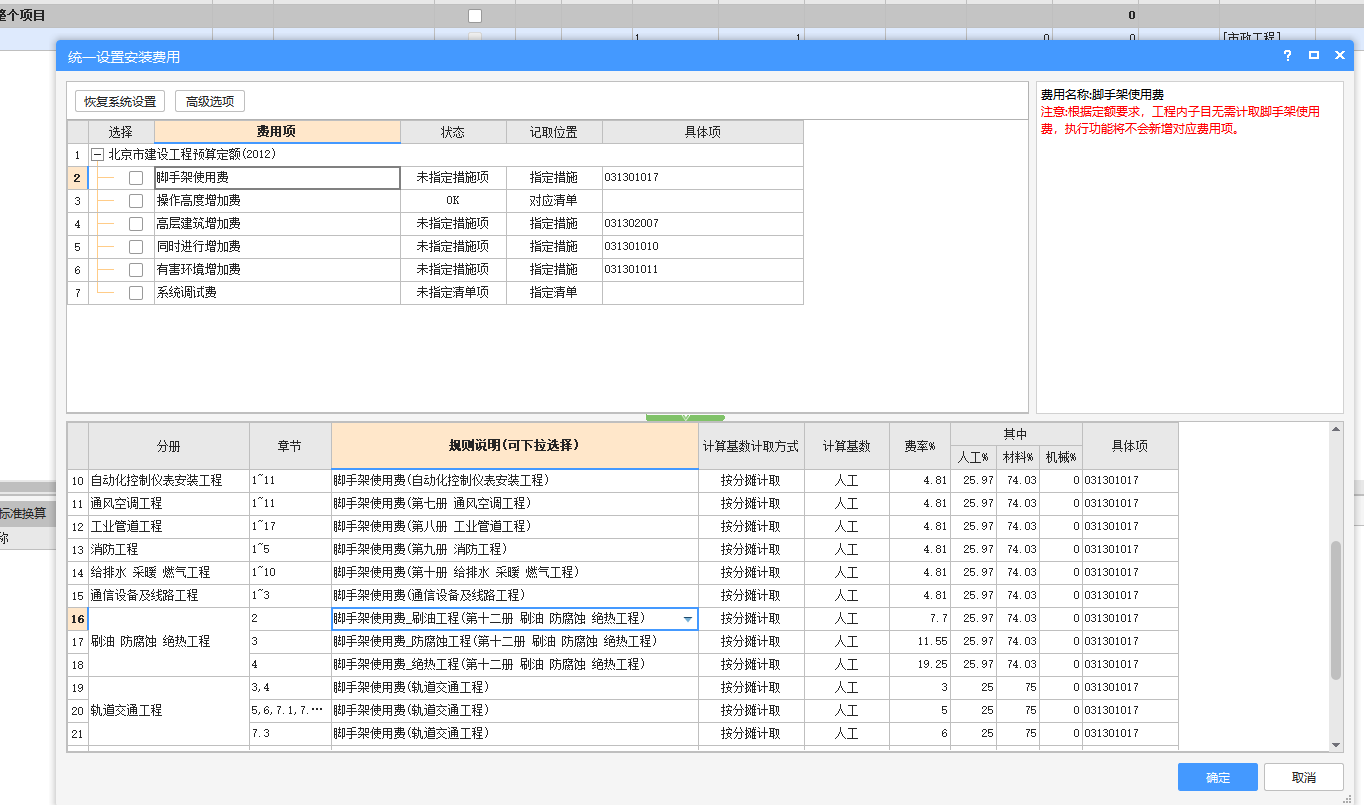Click the scroll down arrow of lower table
This screenshot has height=805, width=1364.
pos(1336,744)
